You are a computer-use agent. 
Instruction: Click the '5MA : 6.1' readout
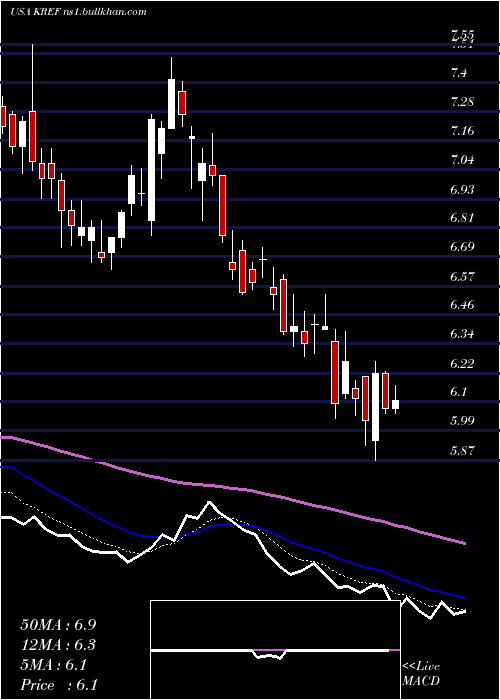click(x=54, y=665)
